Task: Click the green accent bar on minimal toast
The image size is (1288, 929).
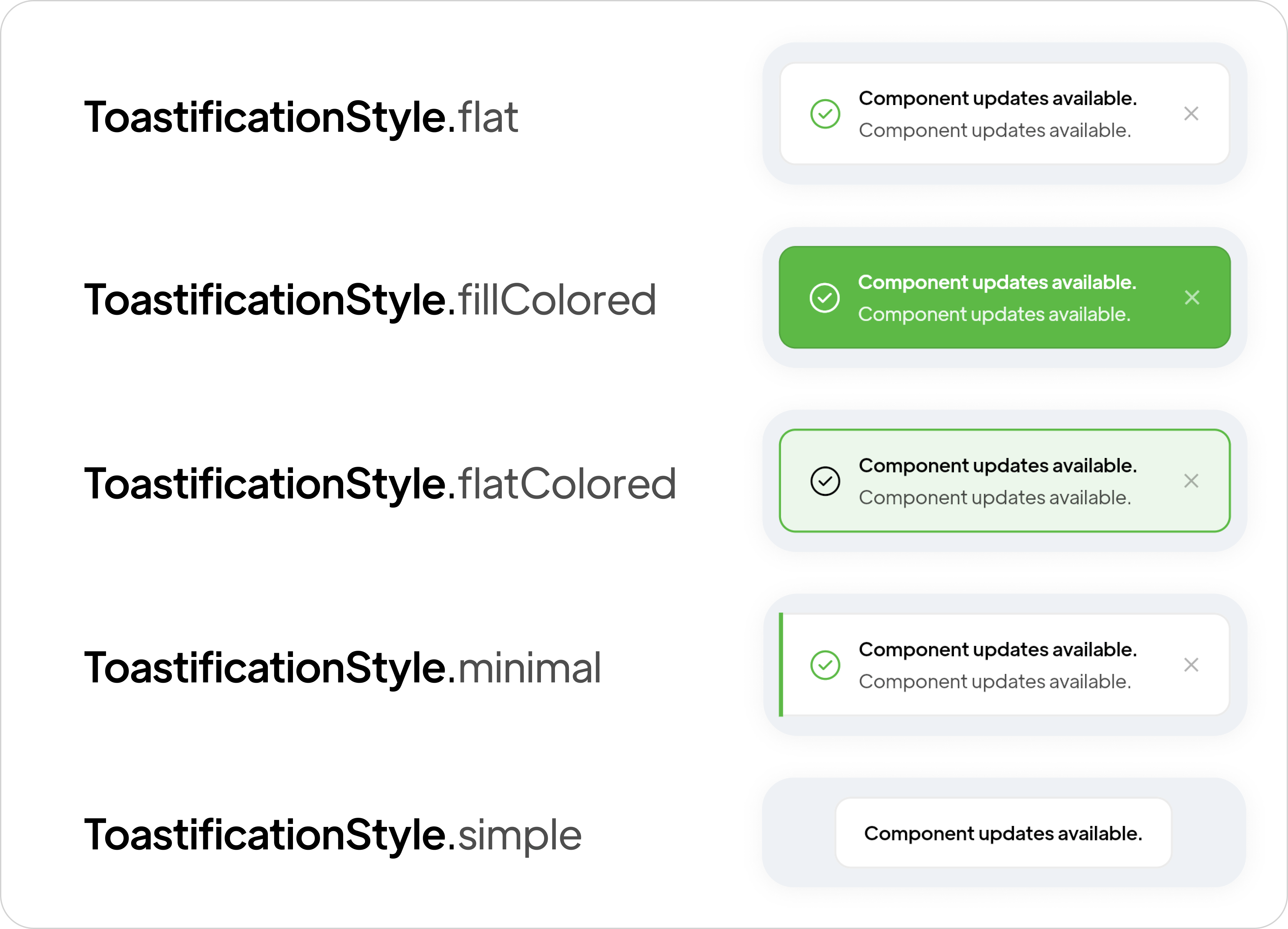Action: point(781,664)
